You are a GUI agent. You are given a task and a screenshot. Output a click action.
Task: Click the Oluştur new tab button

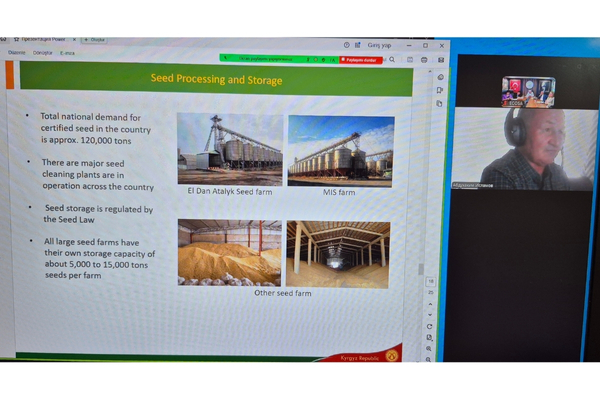coord(94,39)
